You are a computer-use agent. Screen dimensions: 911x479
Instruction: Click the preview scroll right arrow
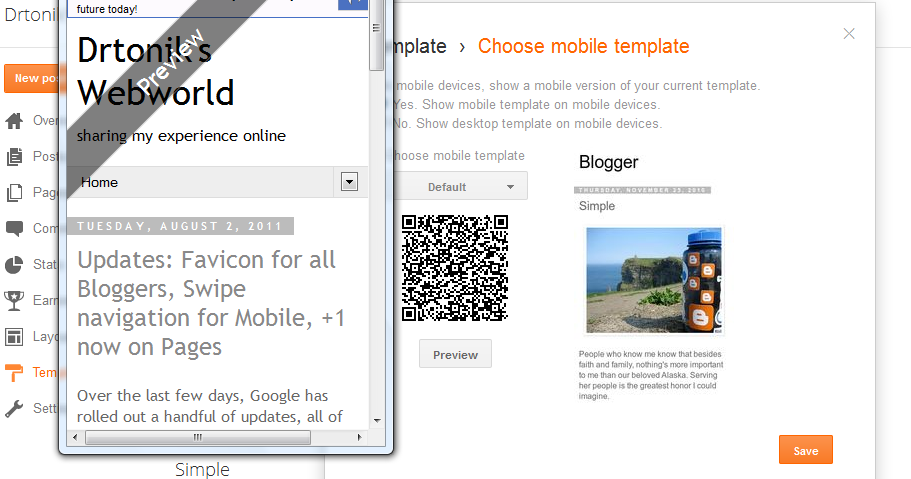[x=360, y=437]
